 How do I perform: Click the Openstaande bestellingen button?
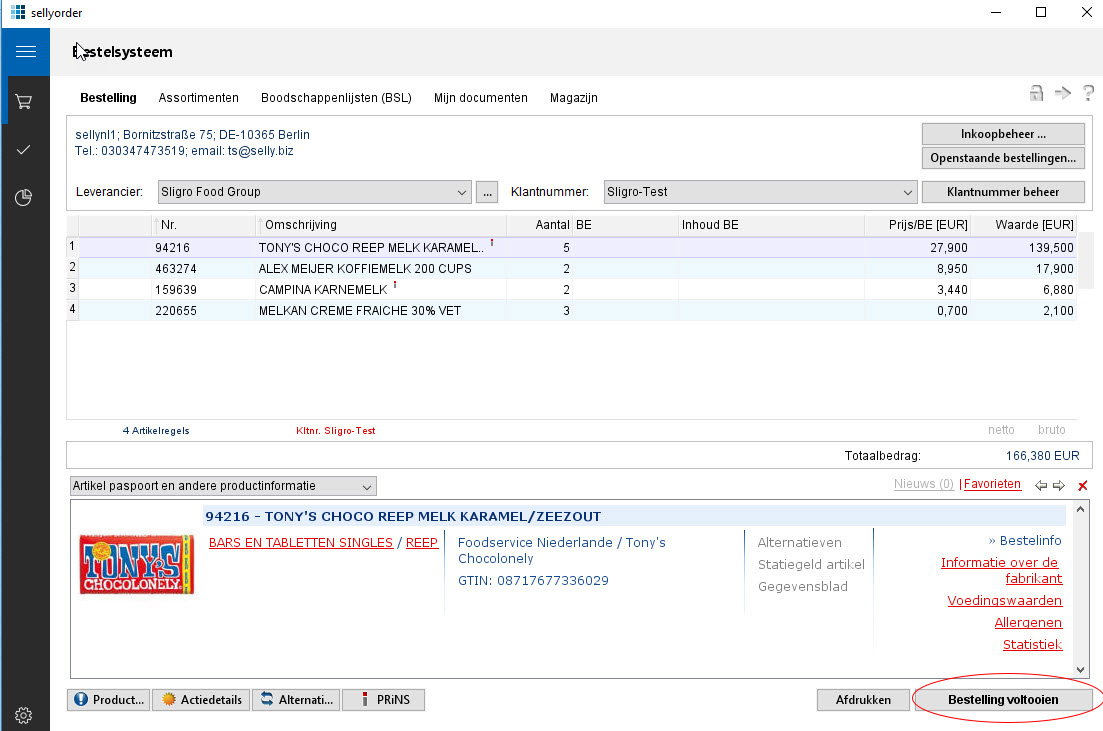coord(1002,158)
